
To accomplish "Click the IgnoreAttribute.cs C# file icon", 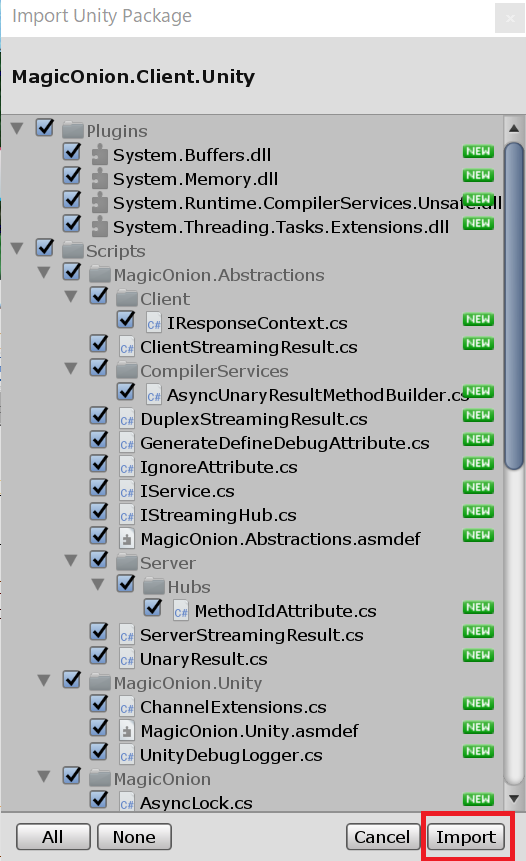I will (x=127, y=467).
